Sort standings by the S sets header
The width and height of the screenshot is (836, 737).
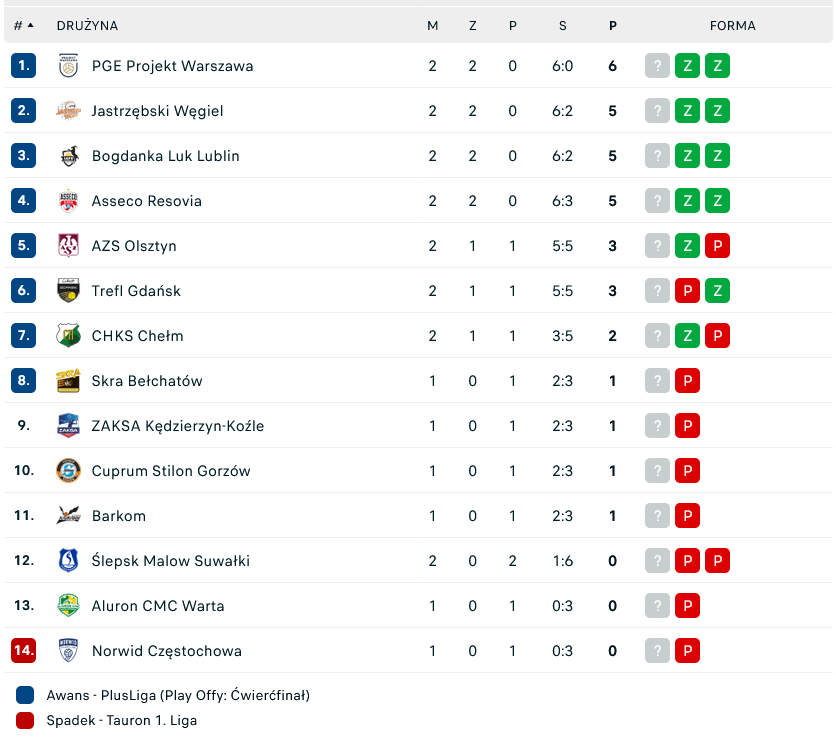coord(563,25)
